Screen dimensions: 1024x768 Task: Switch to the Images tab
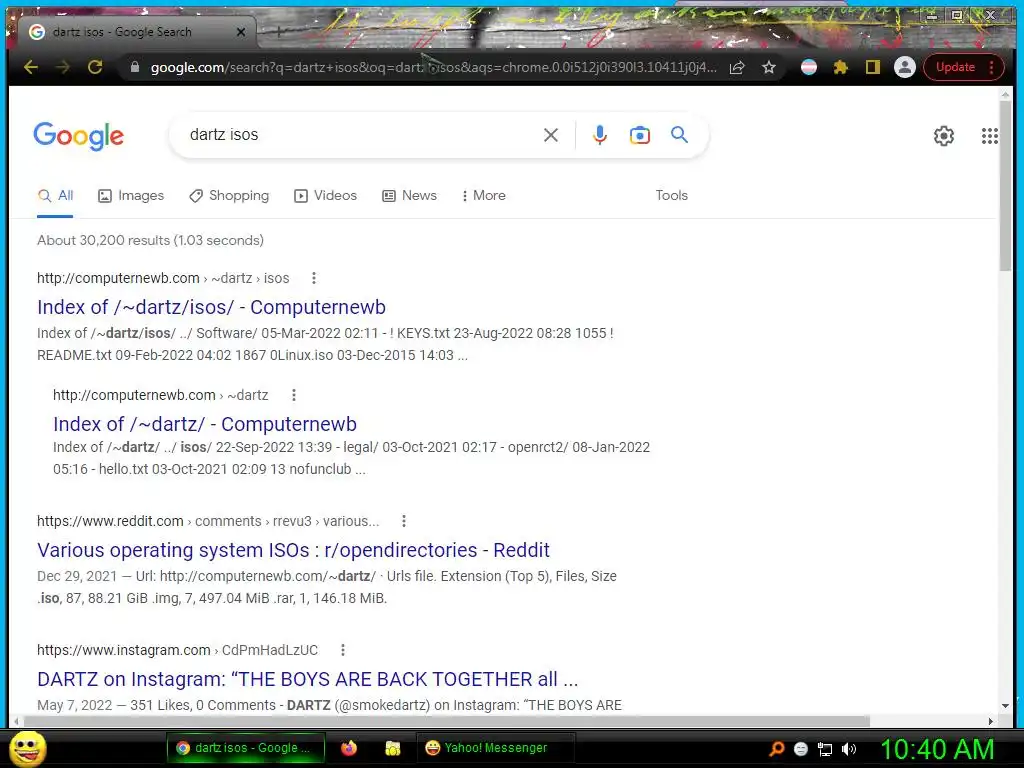131,195
